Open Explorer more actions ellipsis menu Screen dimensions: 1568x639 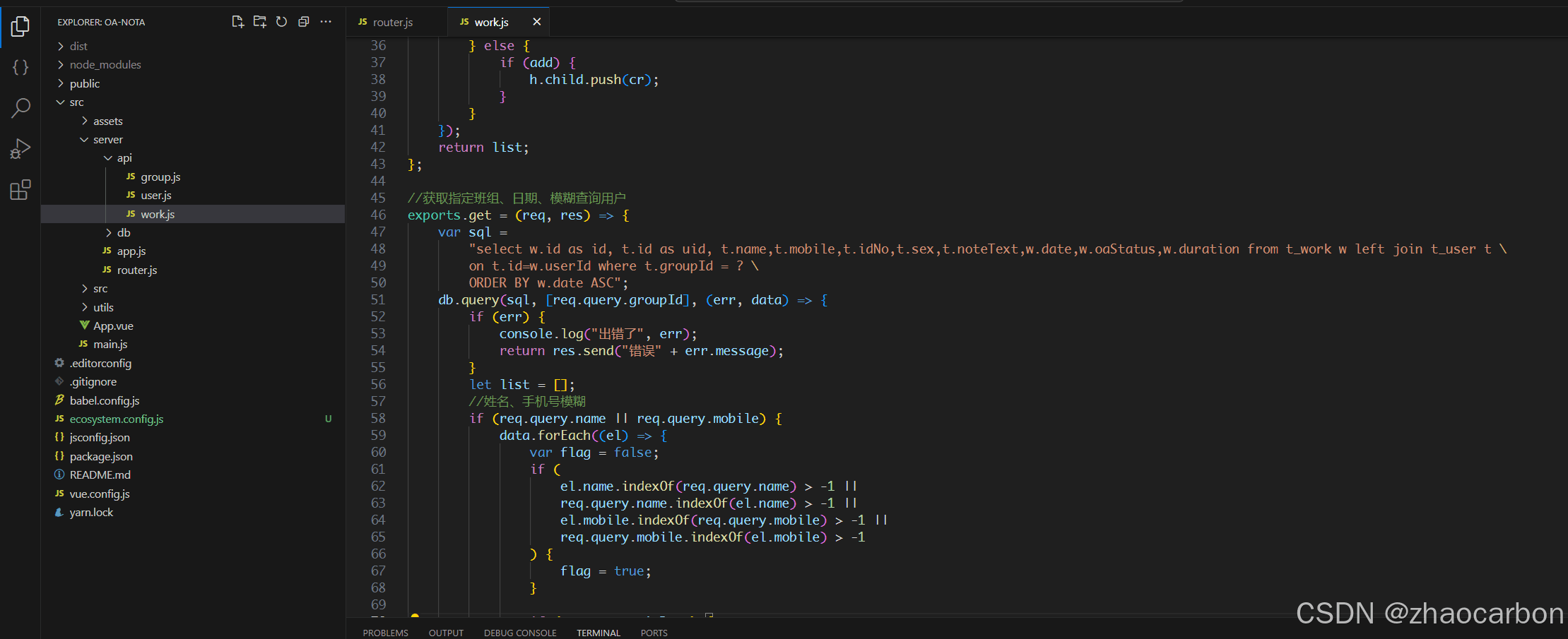(x=326, y=22)
